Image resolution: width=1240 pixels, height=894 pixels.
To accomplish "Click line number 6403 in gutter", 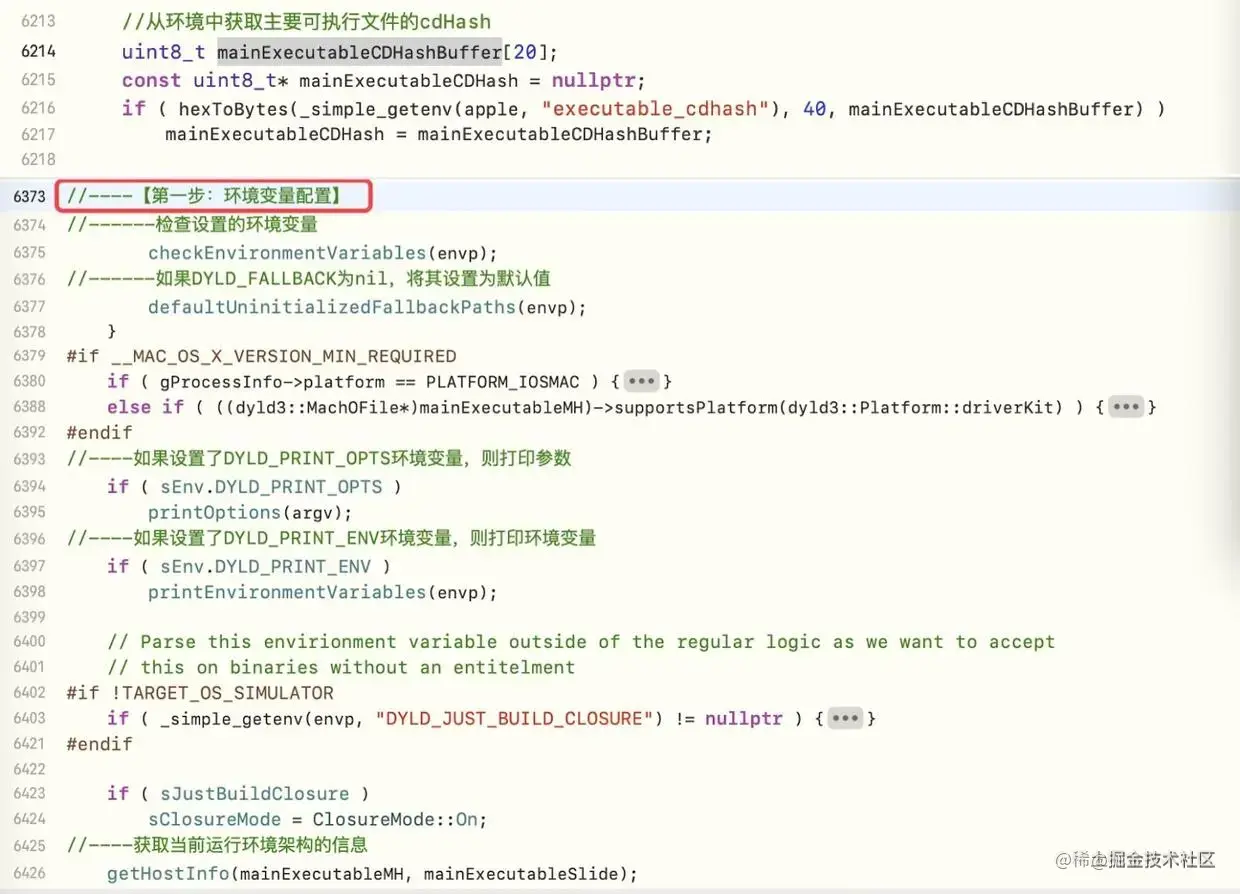I will pyautogui.click(x=30, y=718).
